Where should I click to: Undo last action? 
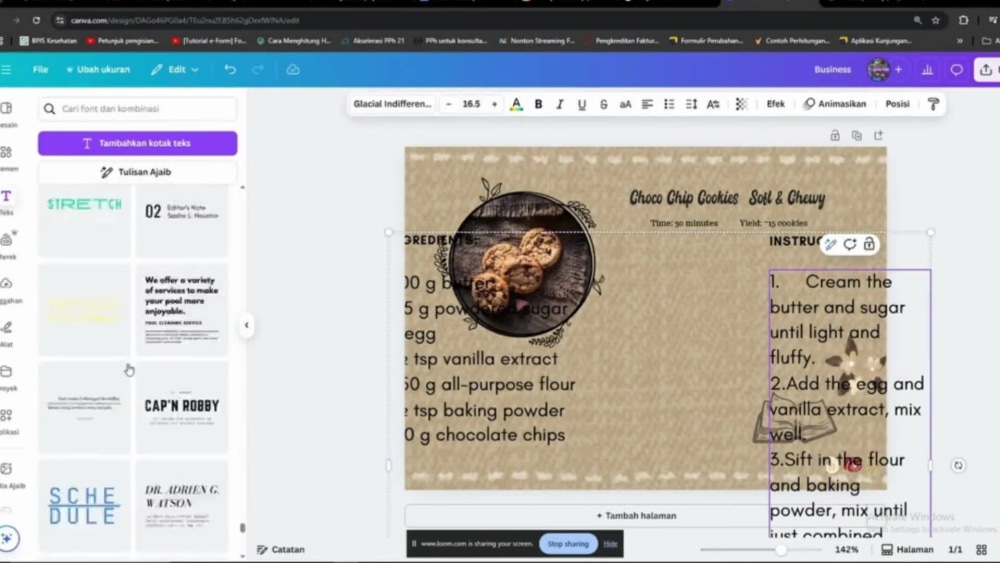click(x=230, y=69)
